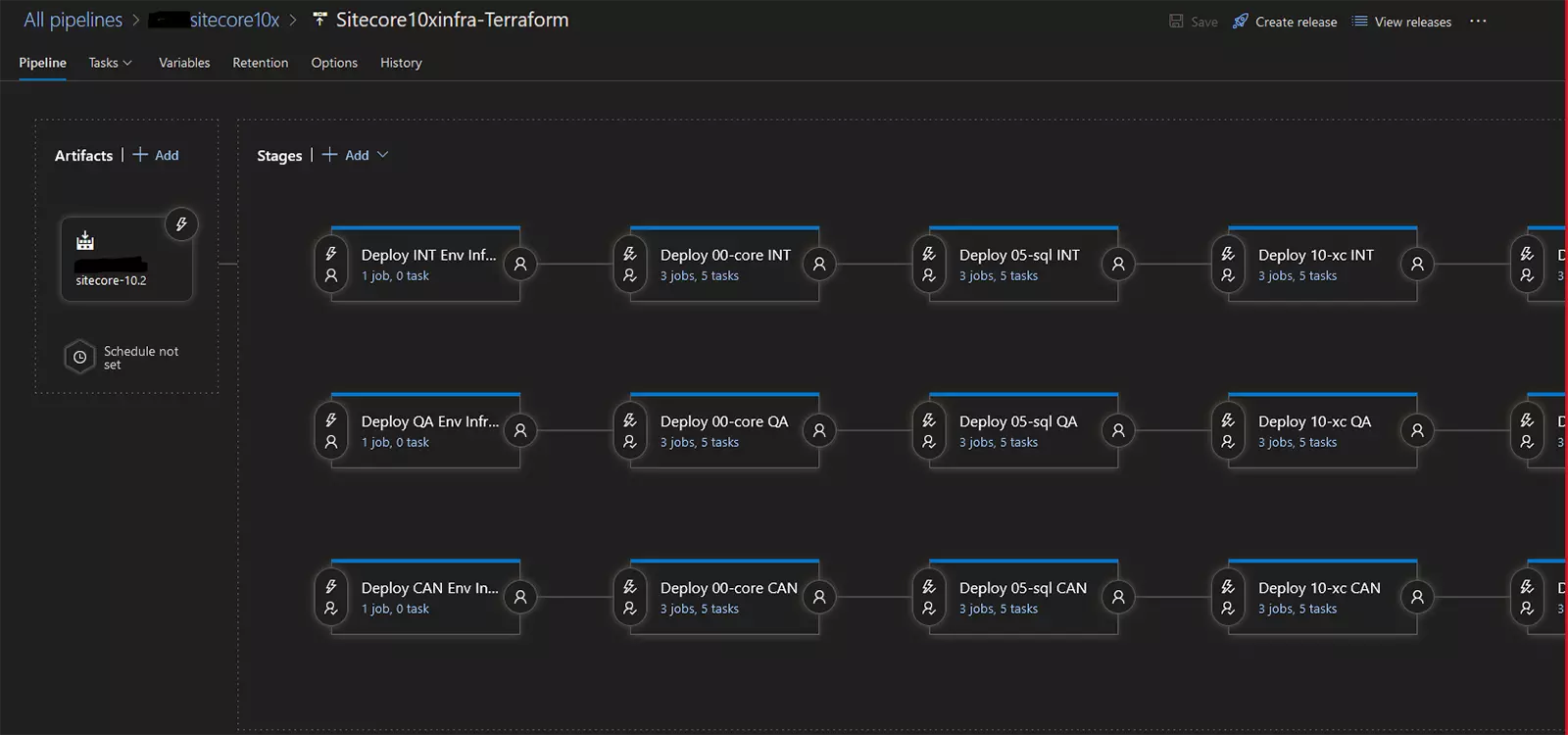Open pre-deployment conditions for Deploy INT Env Infra
1568x735 pixels.
tap(331, 265)
